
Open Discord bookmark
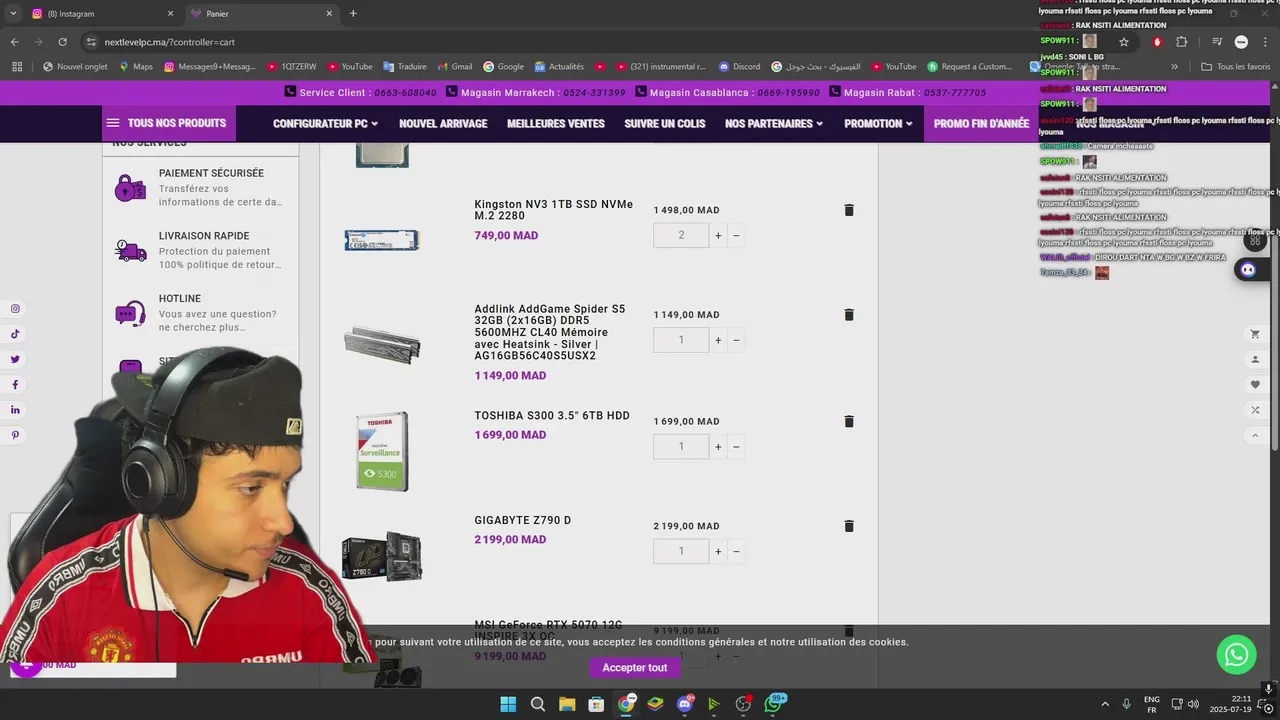pyautogui.click(x=739, y=67)
